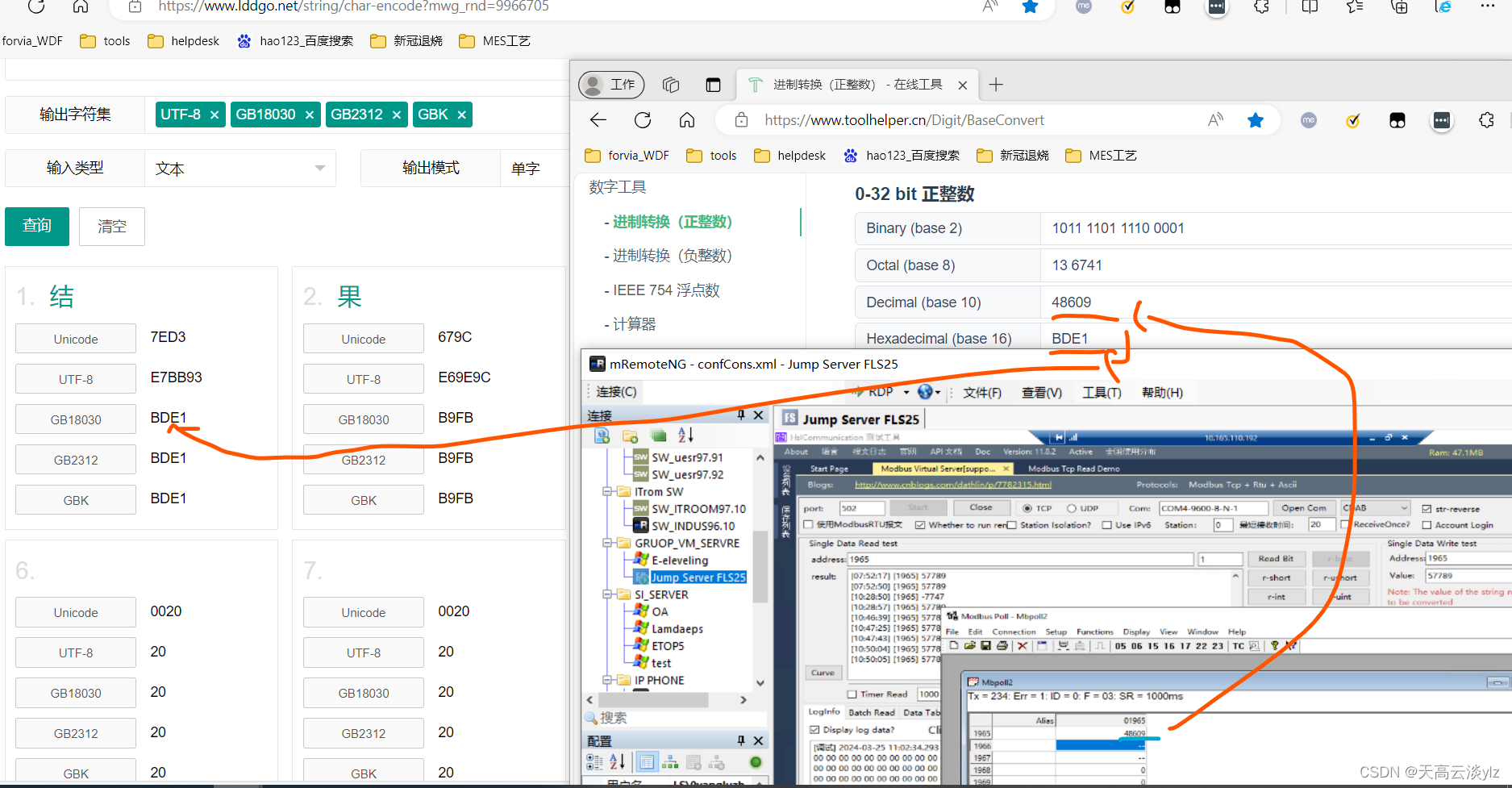Enable the Use IPv6 checkbox
Viewport: 1512px width, 788px height.
tap(1107, 524)
